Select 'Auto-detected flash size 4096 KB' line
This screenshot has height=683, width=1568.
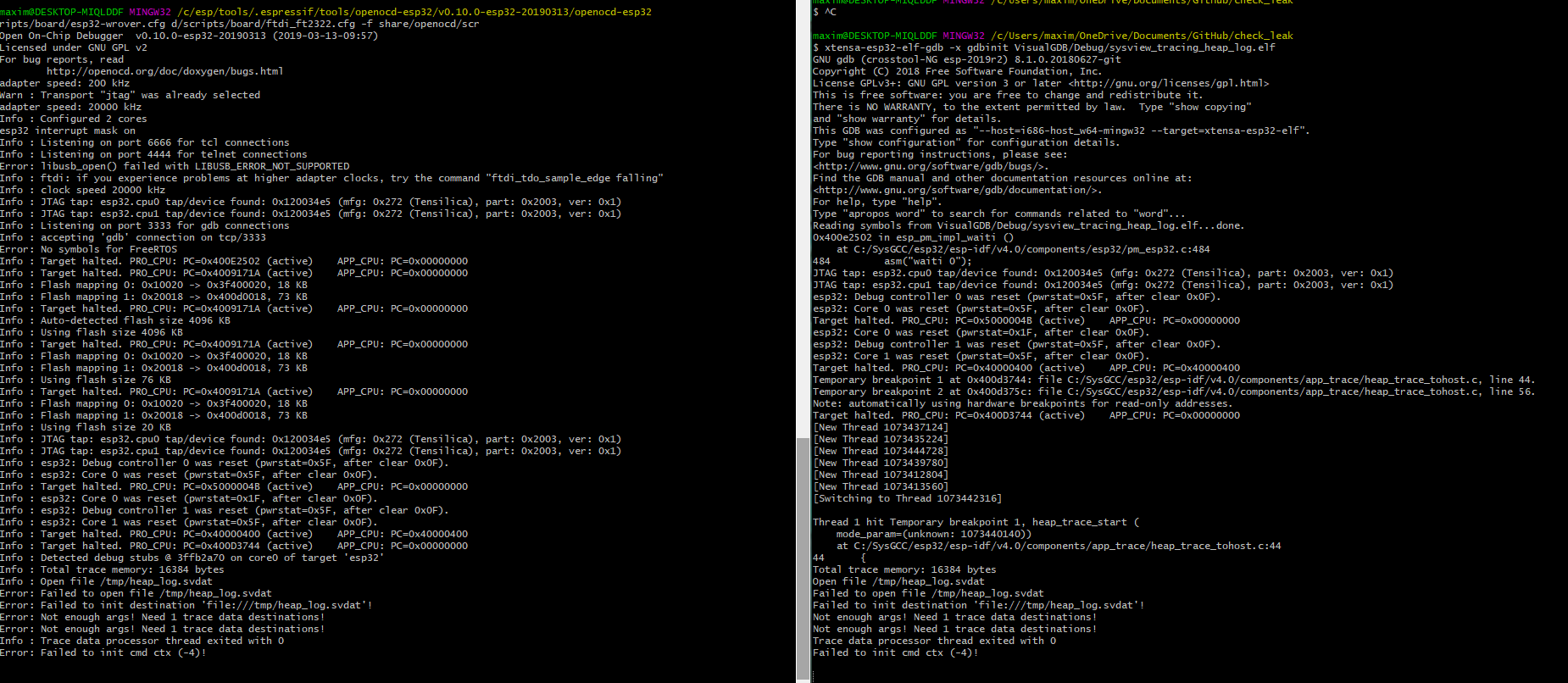tap(115, 320)
